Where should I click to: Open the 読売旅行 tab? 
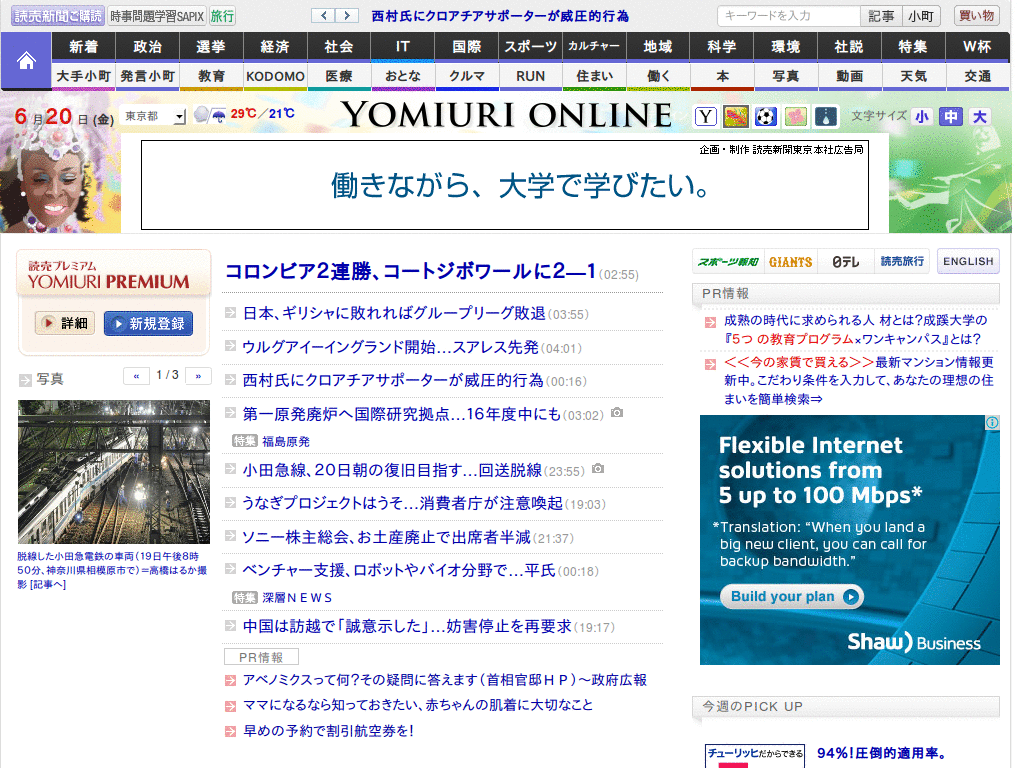click(x=902, y=262)
